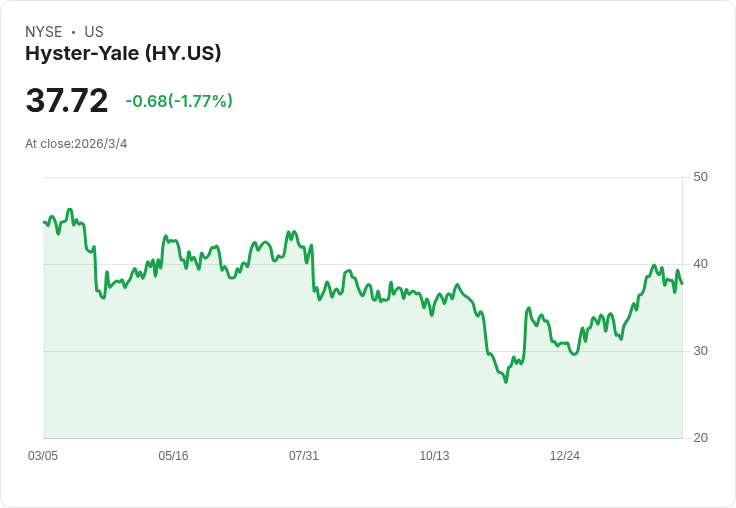The height and width of the screenshot is (508, 736).
Task: Select the US market label
Action: (94, 32)
